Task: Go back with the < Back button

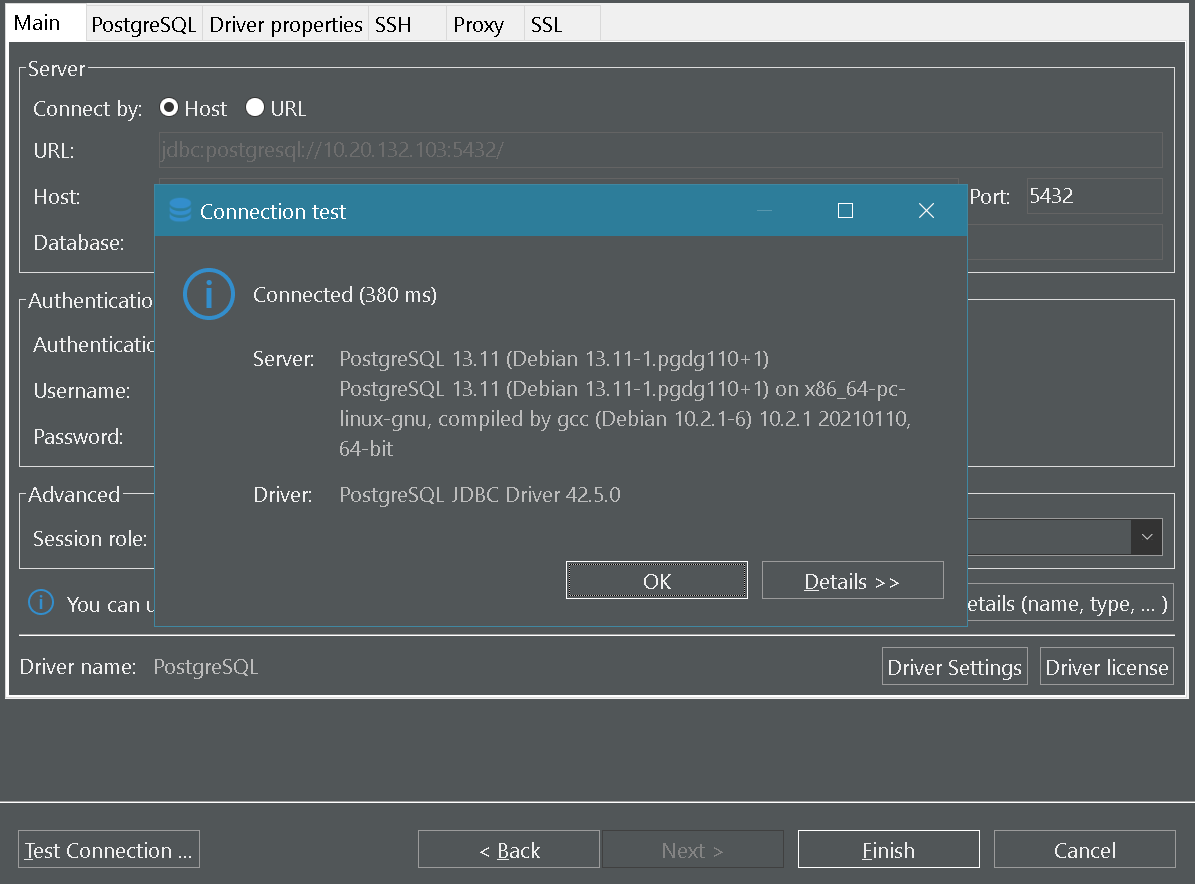Action: click(x=509, y=850)
